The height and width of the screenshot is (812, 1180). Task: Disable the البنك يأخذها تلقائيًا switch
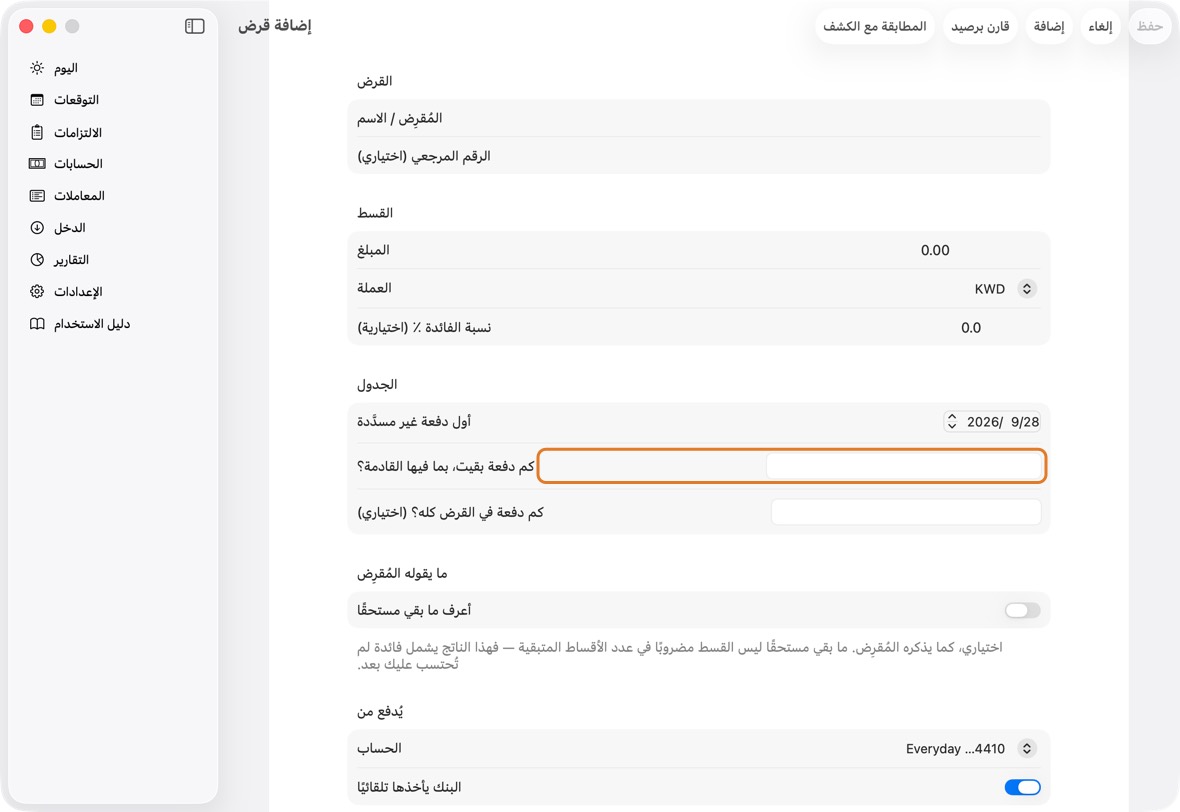pyautogui.click(x=1022, y=787)
